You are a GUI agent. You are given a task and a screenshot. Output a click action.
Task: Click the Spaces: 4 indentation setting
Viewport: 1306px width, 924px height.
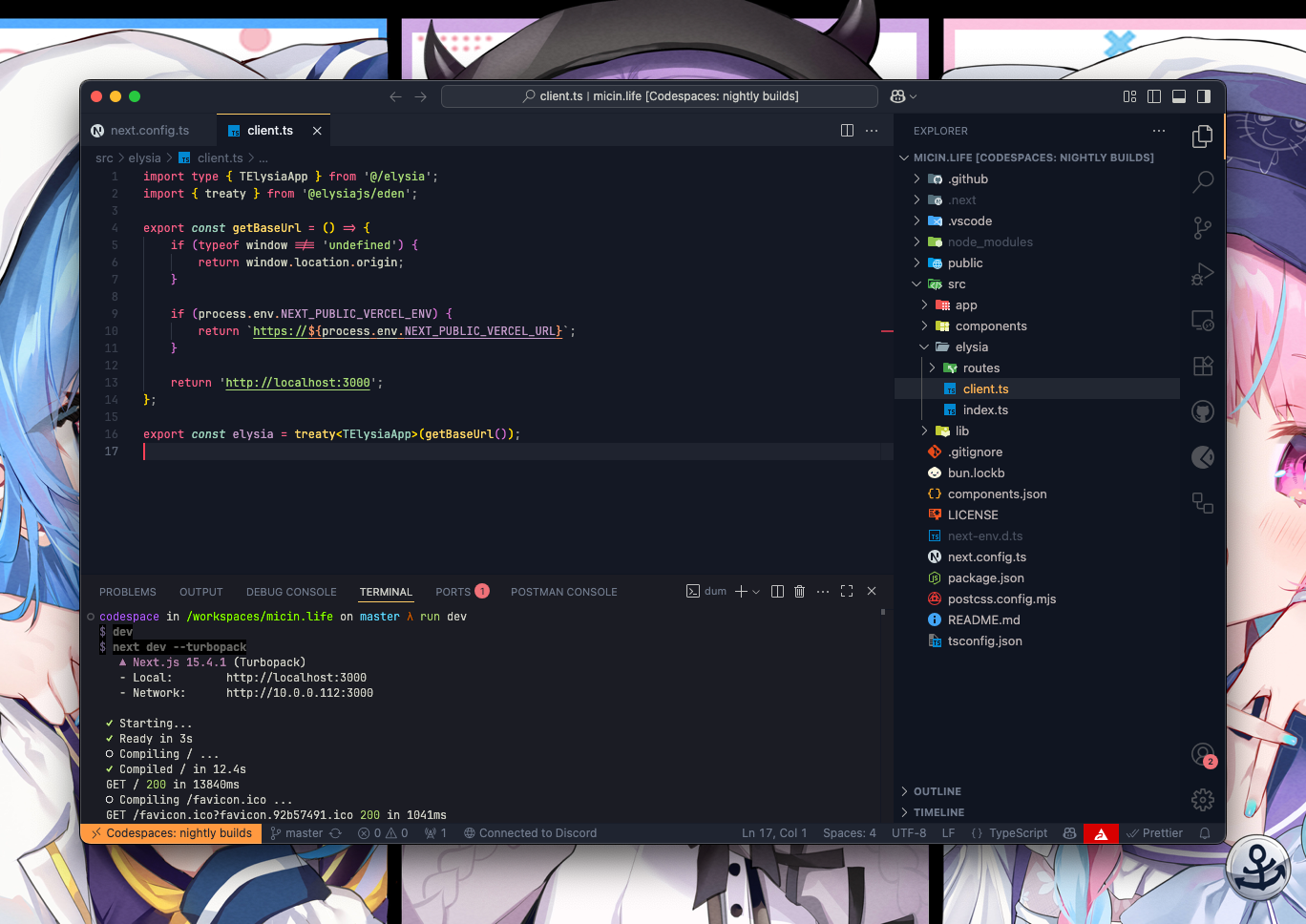click(850, 833)
